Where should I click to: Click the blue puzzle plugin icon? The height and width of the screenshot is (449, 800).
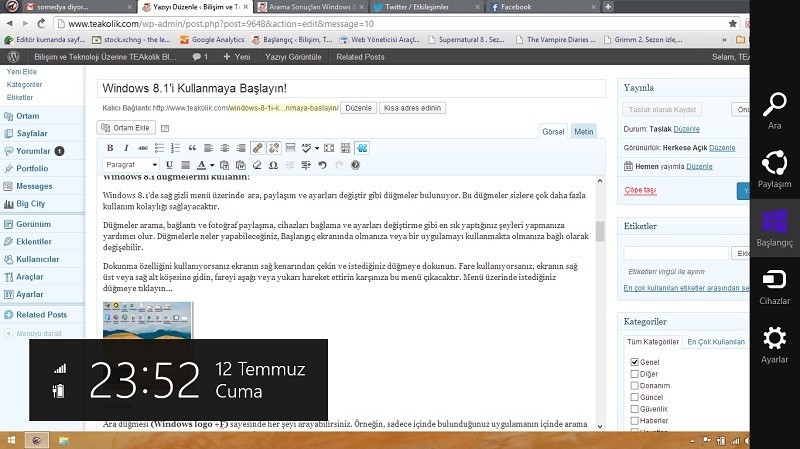362,148
